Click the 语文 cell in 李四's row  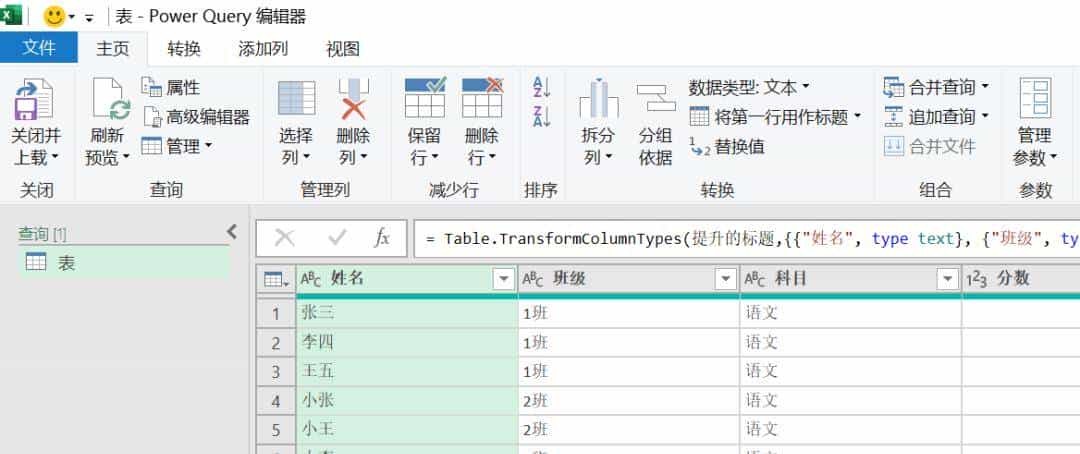pos(851,342)
